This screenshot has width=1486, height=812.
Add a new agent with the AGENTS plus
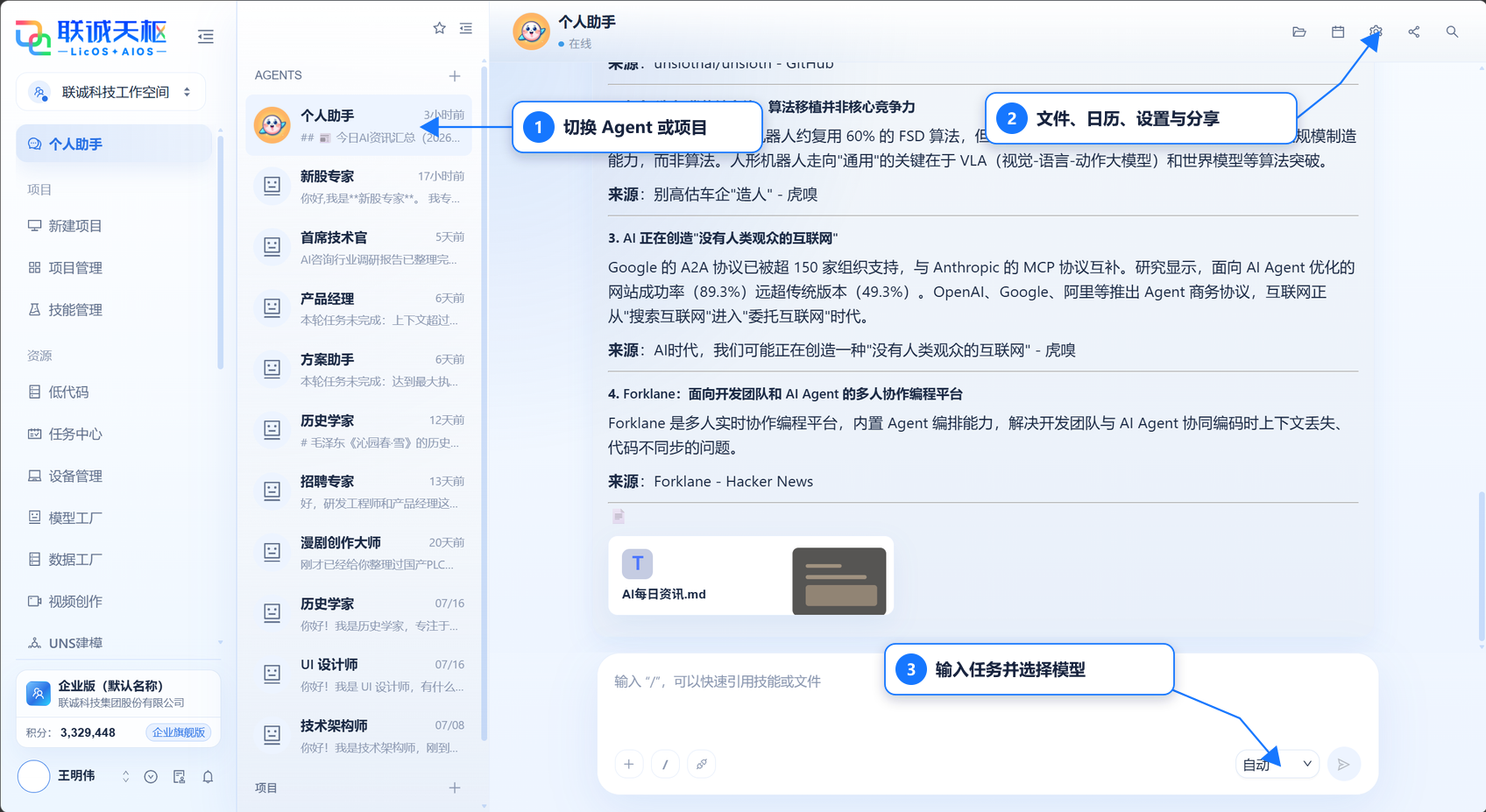coord(455,76)
